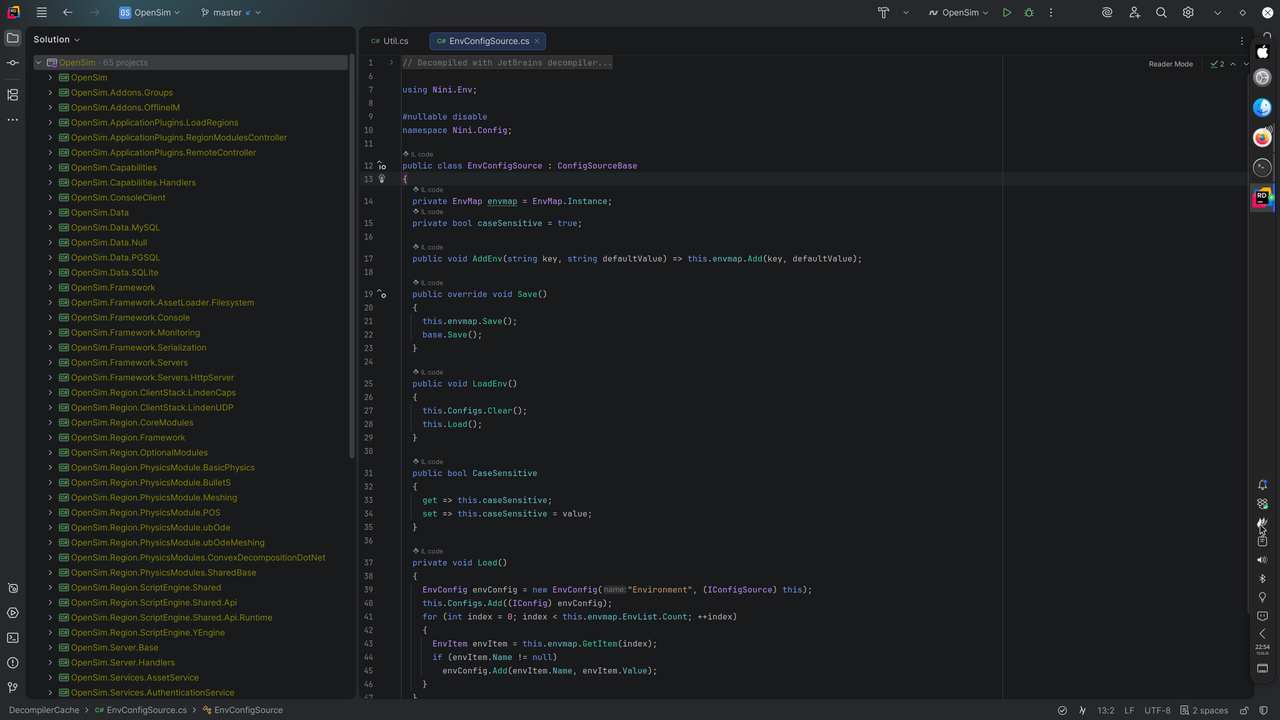Go to previous highlighted problem arrow
Viewport: 1280px width, 720px height.
pos(1233,64)
